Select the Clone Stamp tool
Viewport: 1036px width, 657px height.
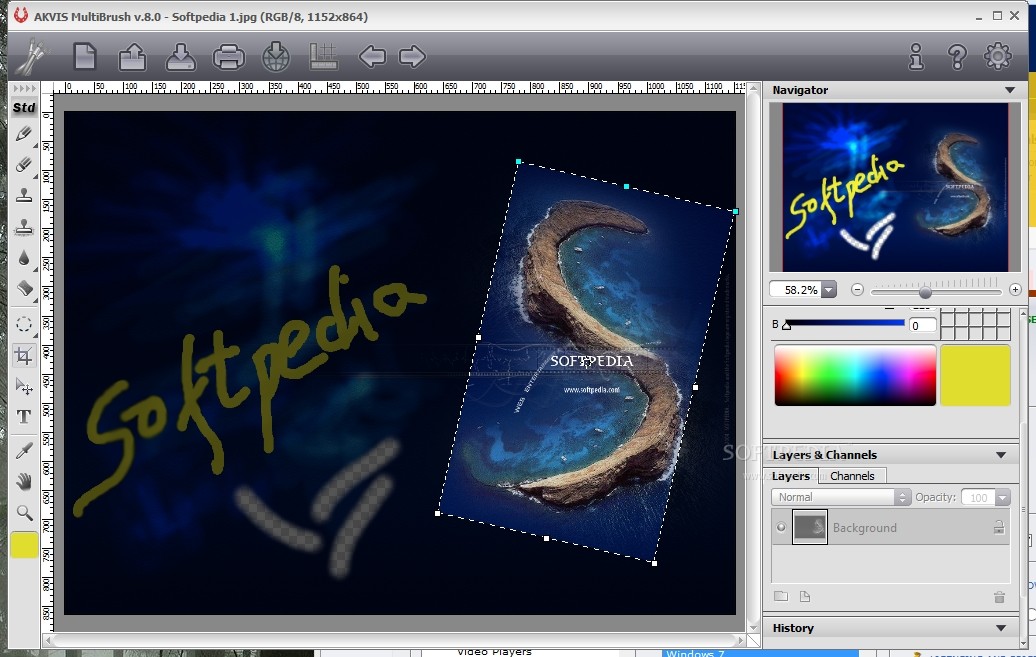tap(24, 195)
